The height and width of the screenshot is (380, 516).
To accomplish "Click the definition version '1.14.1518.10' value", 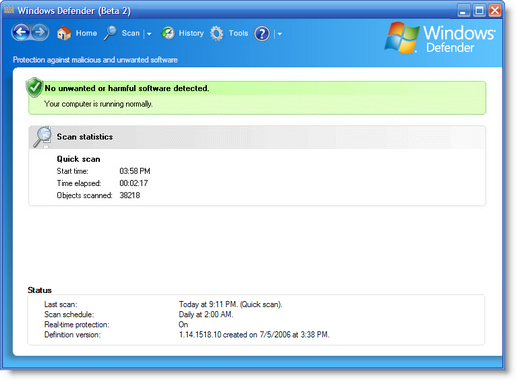I will click(x=200, y=334).
